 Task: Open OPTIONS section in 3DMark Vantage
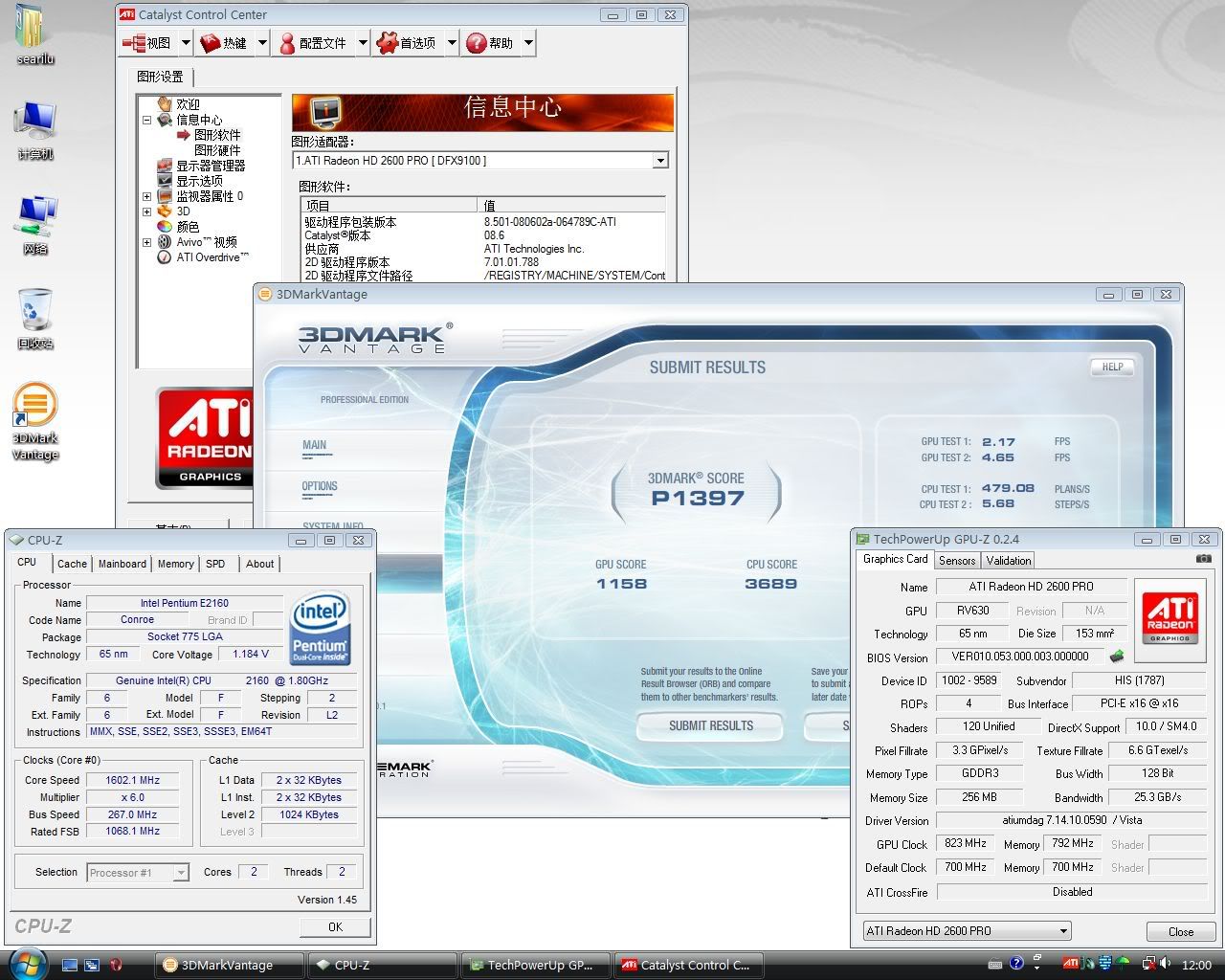tap(320, 486)
